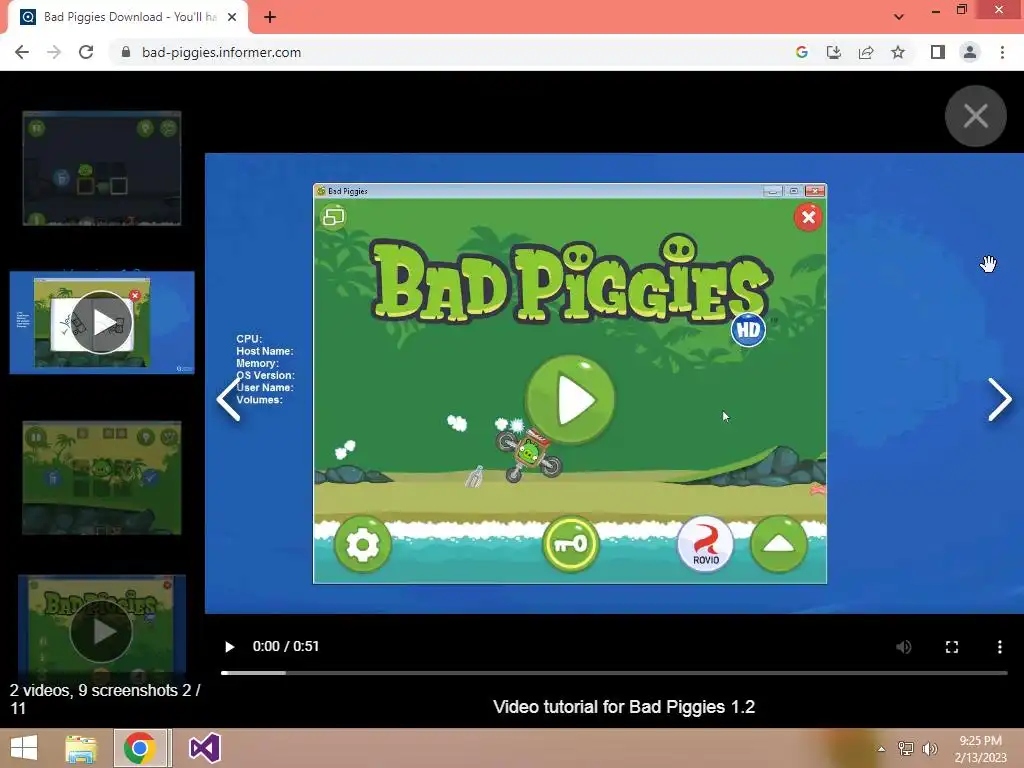Click the green play button in game

coord(570,399)
